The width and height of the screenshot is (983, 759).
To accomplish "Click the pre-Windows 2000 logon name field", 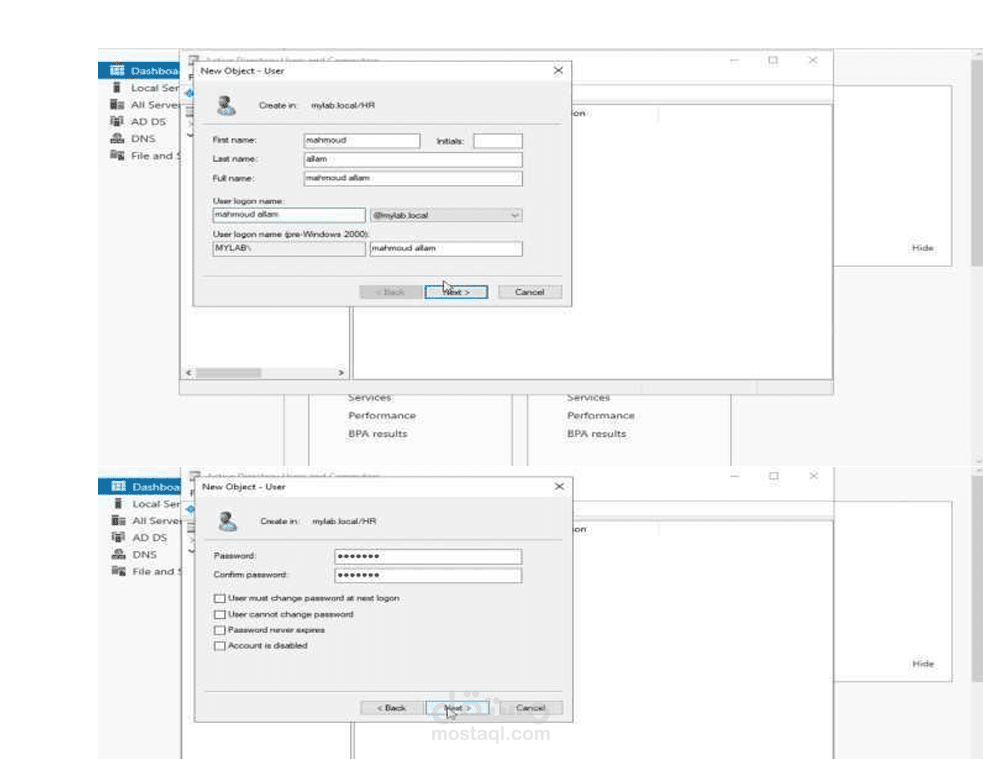I will [x=446, y=248].
